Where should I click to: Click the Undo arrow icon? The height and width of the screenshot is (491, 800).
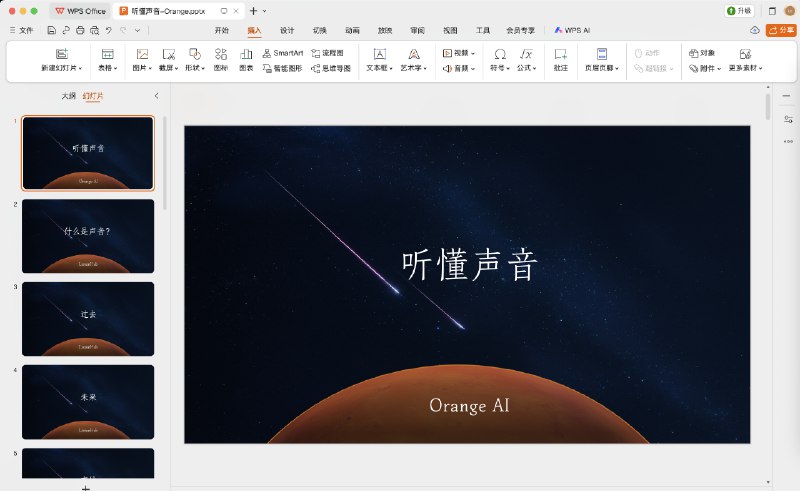[109, 31]
